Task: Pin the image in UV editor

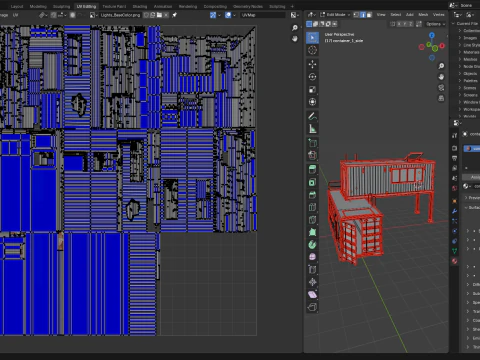Action: (174, 15)
